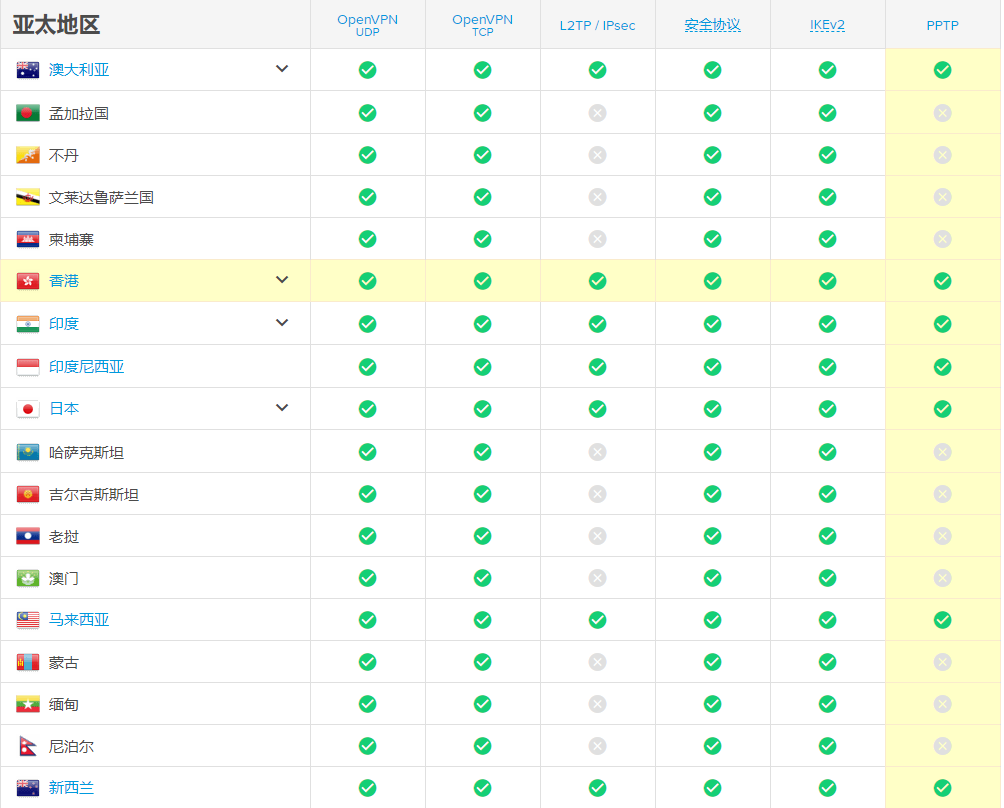Click the Bangladesh flag icon next to 孟加拉国
This screenshot has height=808, width=1004.
[x=28, y=113]
